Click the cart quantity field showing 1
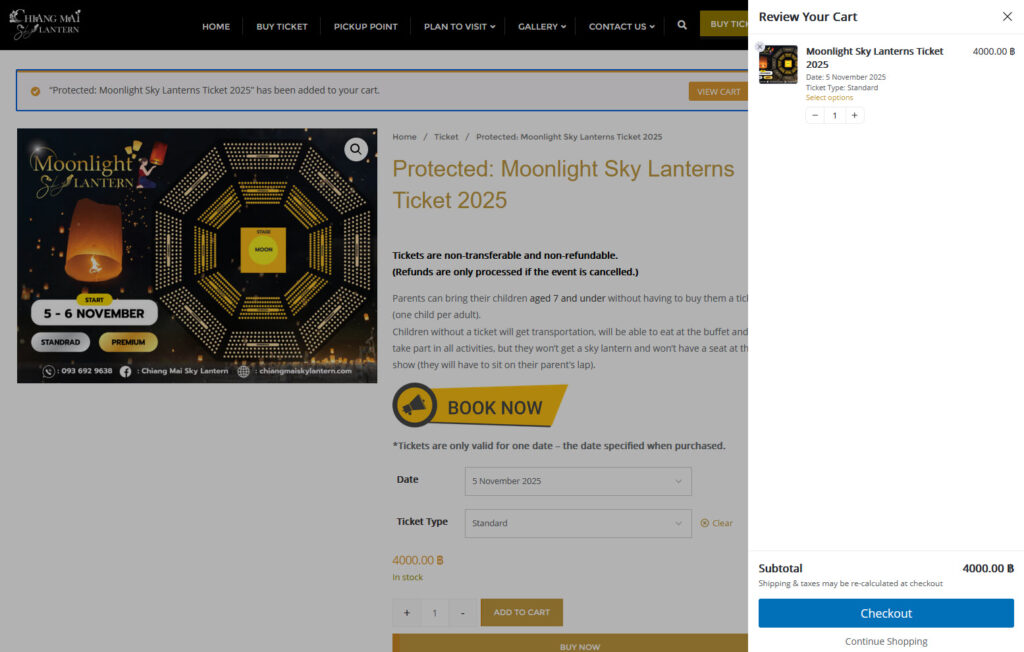 (x=835, y=116)
